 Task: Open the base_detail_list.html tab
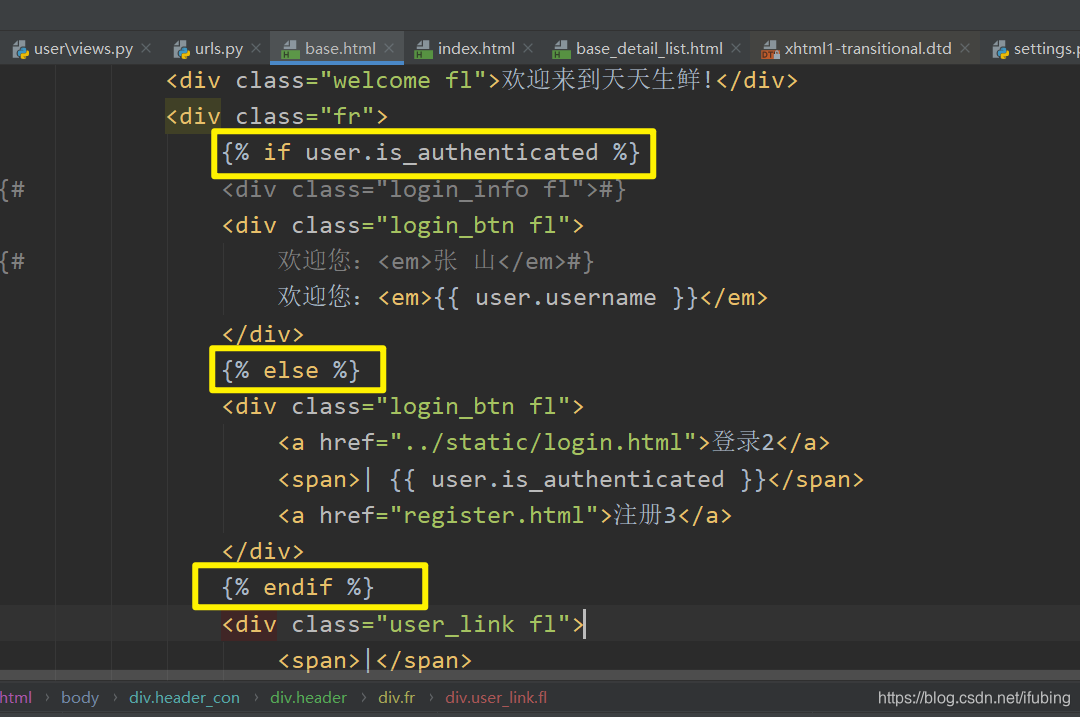(x=649, y=49)
